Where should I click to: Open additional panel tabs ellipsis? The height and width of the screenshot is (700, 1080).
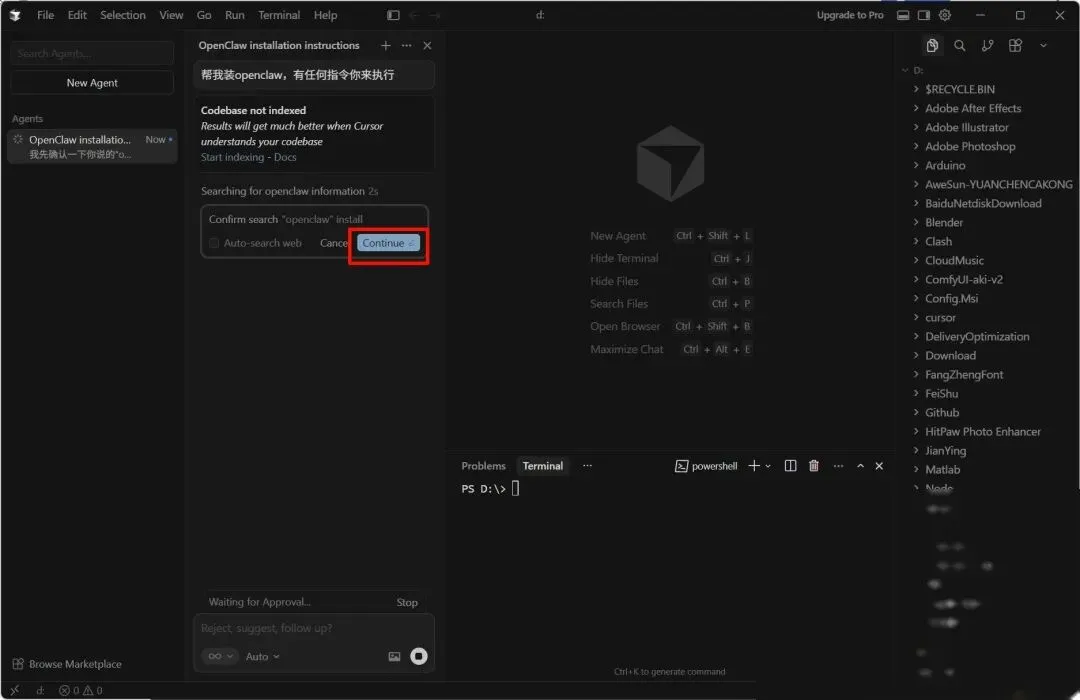pyautogui.click(x=587, y=466)
